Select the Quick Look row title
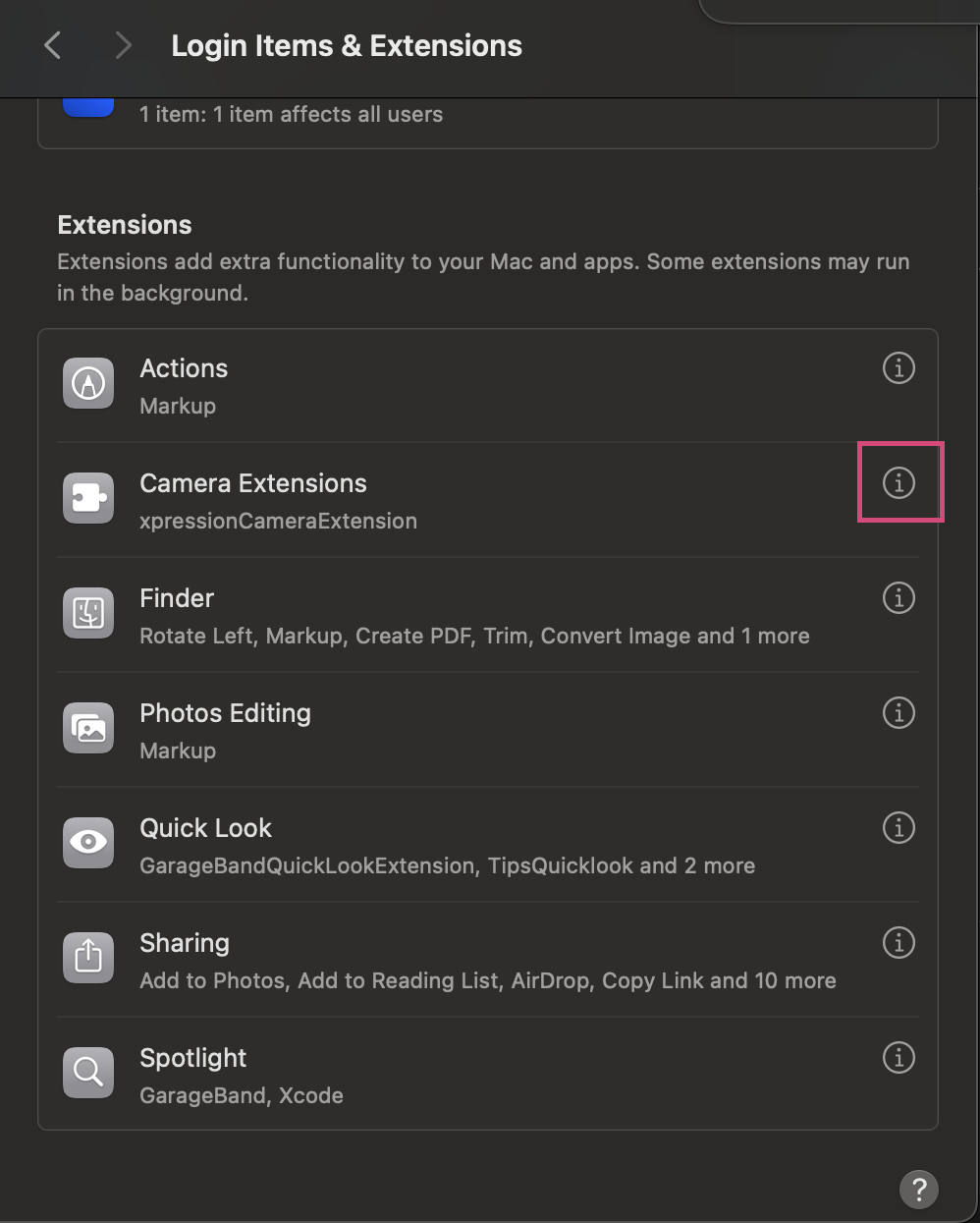This screenshot has height=1223, width=980. pyautogui.click(x=205, y=828)
